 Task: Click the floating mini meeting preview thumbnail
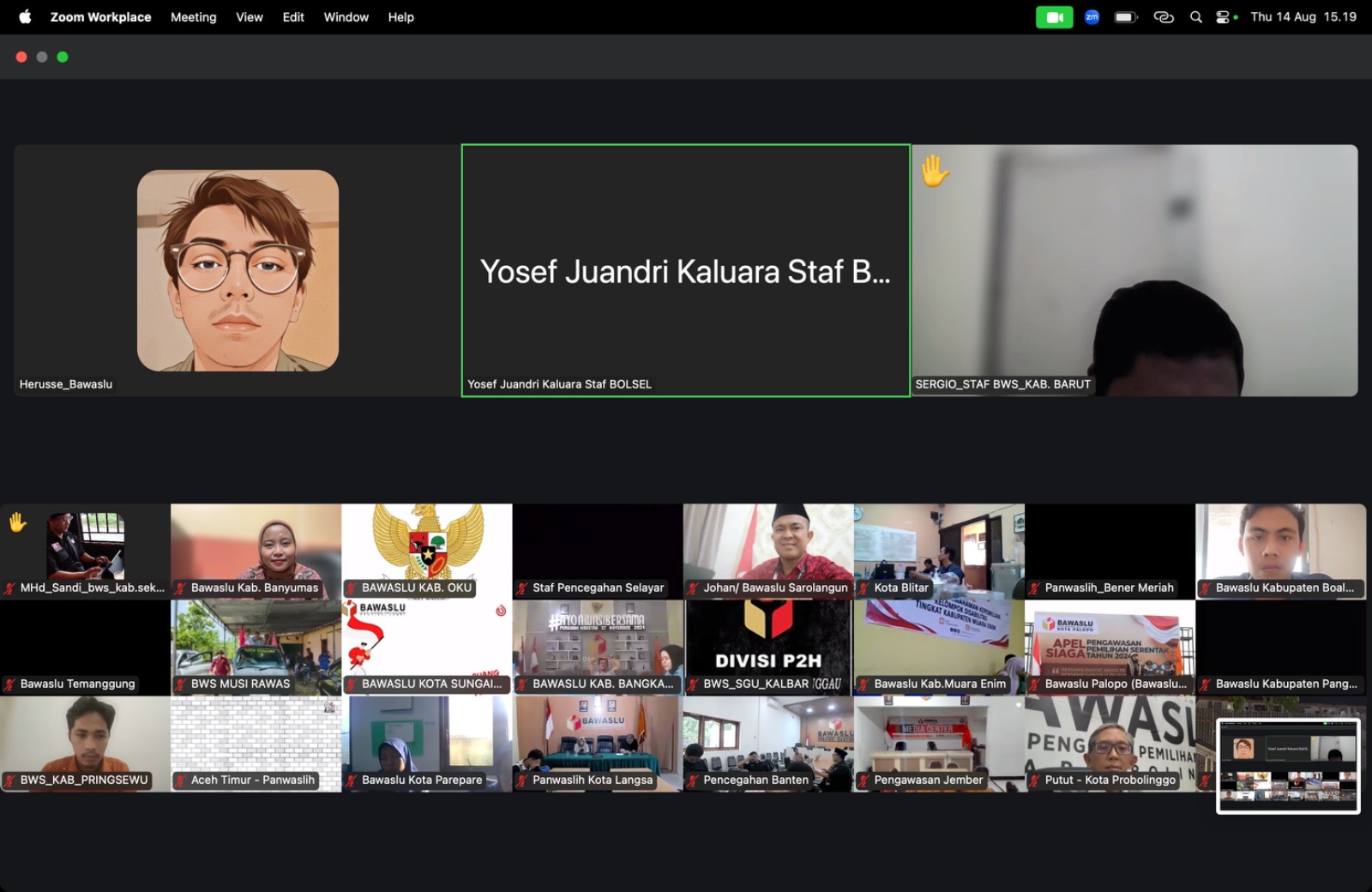pyautogui.click(x=1288, y=766)
